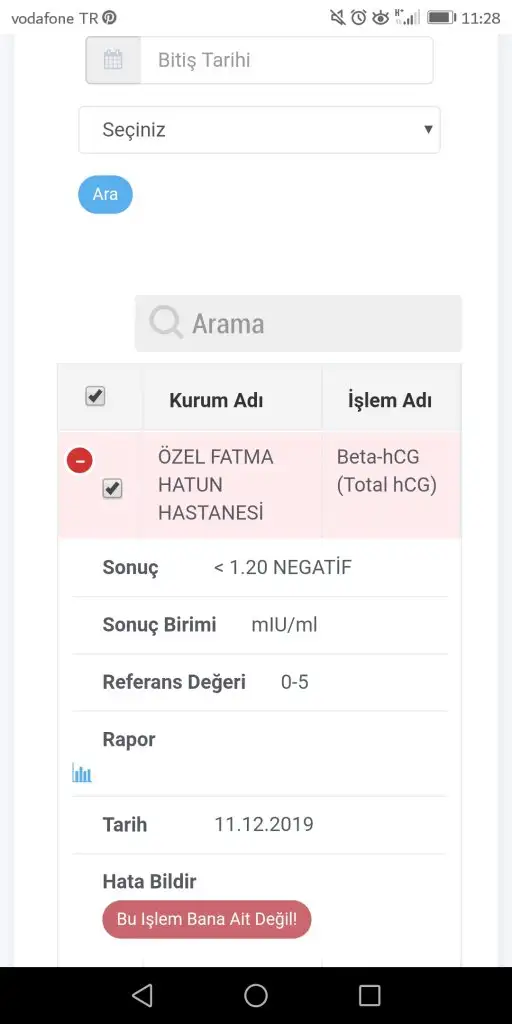Open the blue bar chart report icon
Screen dimensions: 512x1024
click(x=82, y=774)
